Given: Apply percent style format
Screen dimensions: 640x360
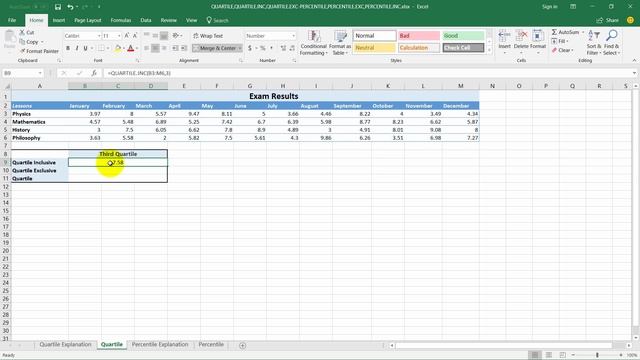Looking at the screenshot, I should point(262,48).
